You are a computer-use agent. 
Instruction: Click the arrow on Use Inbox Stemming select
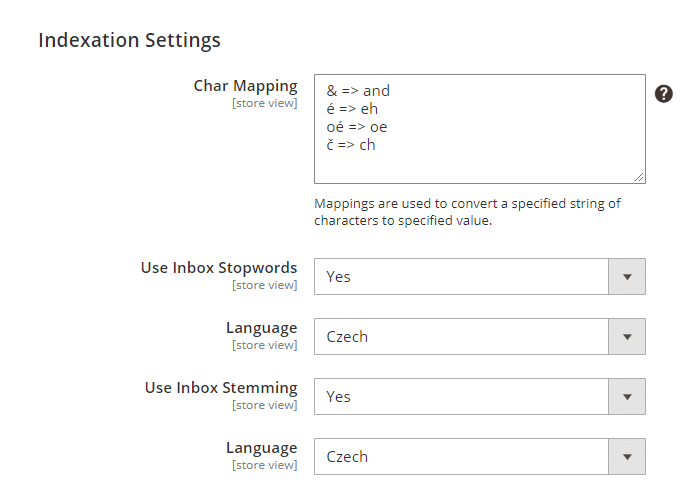[627, 397]
